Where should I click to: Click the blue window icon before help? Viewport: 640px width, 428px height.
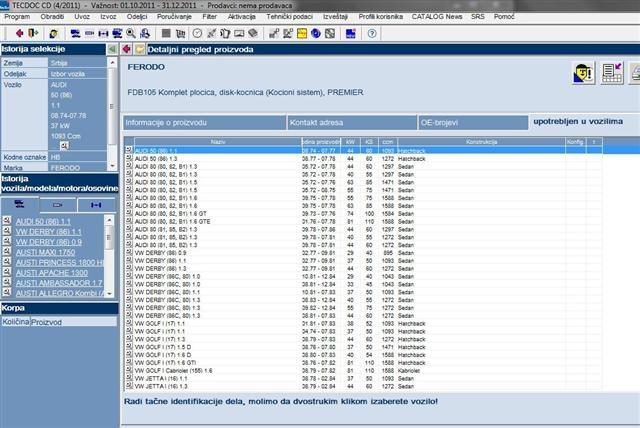351,33
